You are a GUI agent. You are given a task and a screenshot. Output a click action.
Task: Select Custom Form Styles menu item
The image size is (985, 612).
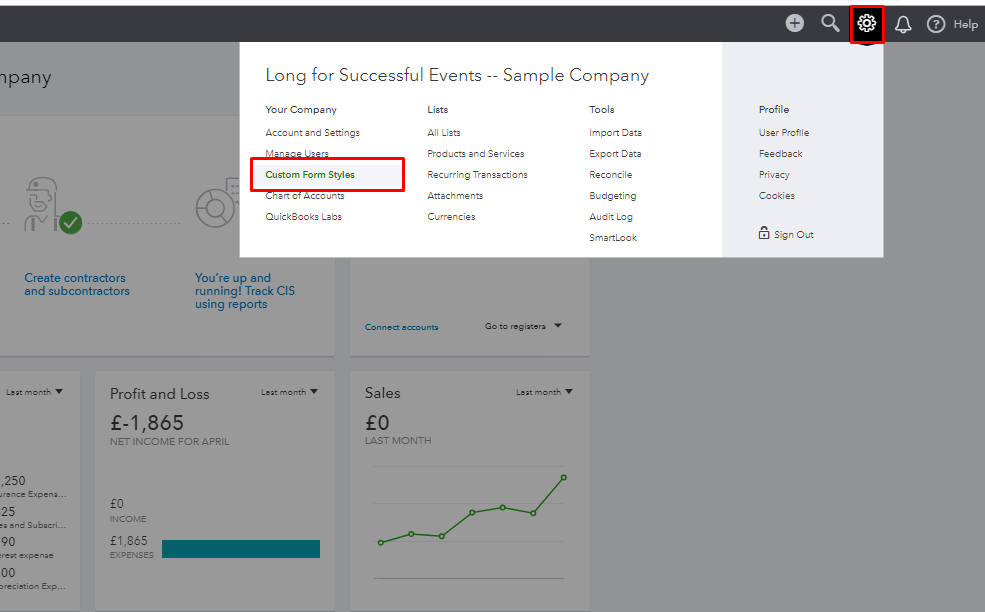pos(310,175)
